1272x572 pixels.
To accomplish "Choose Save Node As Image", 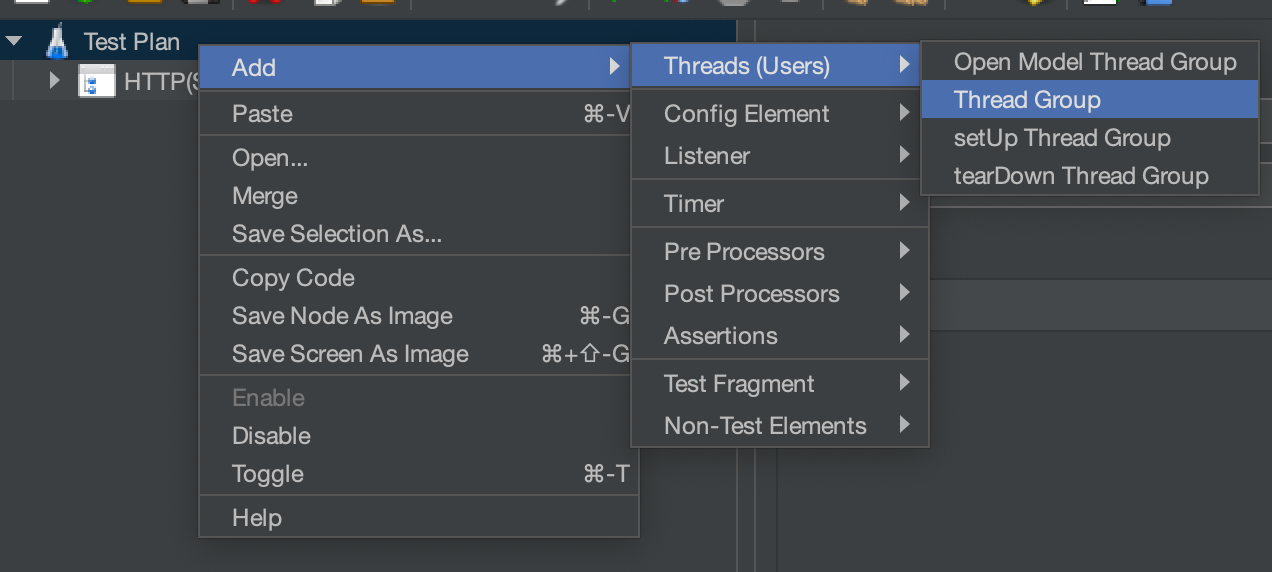I will tap(342, 316).
